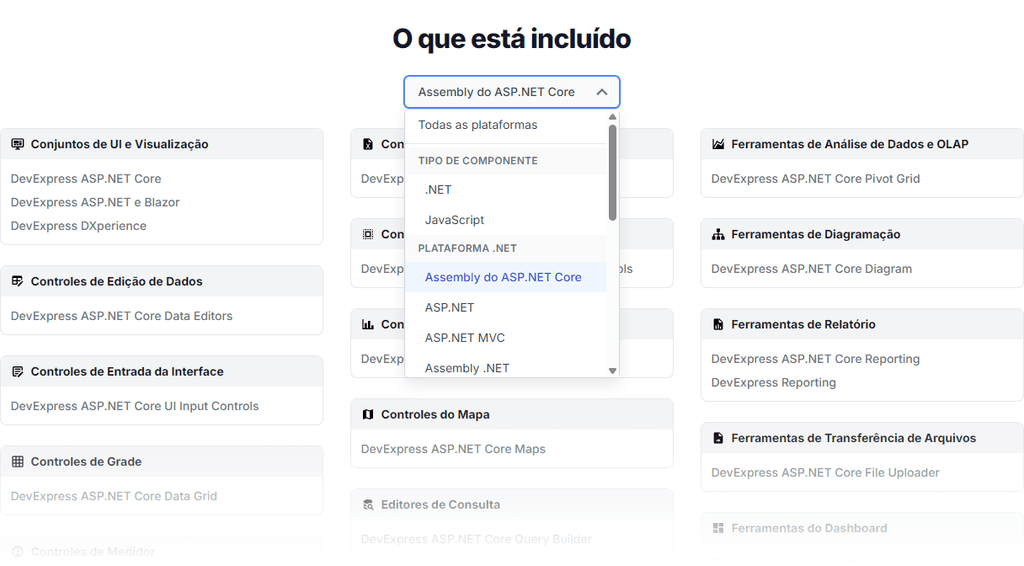This screenshot has width=1024, height=566.
Task: Open DevExpress ASP.NET Core link
Action: click(x=86, y=179)
